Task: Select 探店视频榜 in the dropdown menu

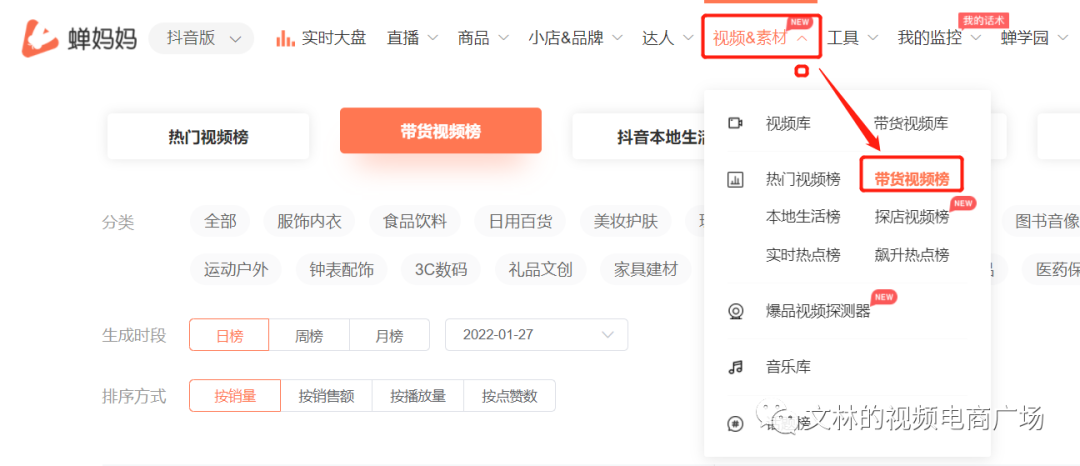Action: (911, 218)
